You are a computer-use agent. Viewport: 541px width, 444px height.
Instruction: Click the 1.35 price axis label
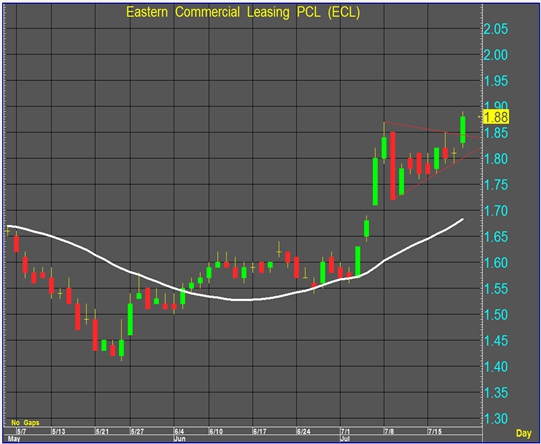click(x=496, y=393)
